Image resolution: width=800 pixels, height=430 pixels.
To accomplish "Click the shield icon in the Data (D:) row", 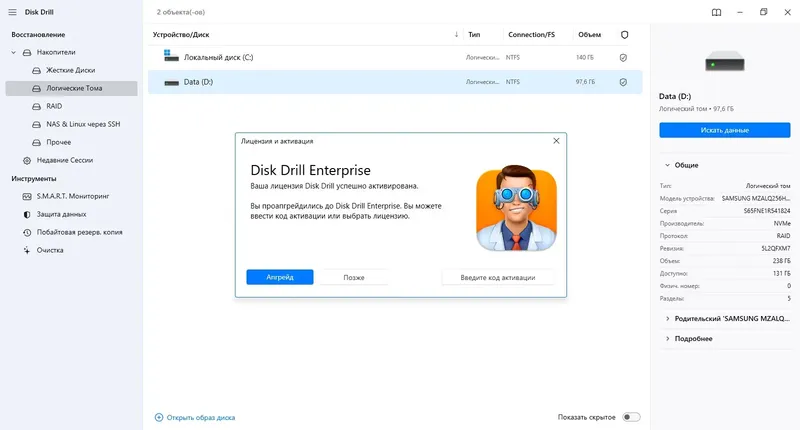I will (x=623, y=82).
